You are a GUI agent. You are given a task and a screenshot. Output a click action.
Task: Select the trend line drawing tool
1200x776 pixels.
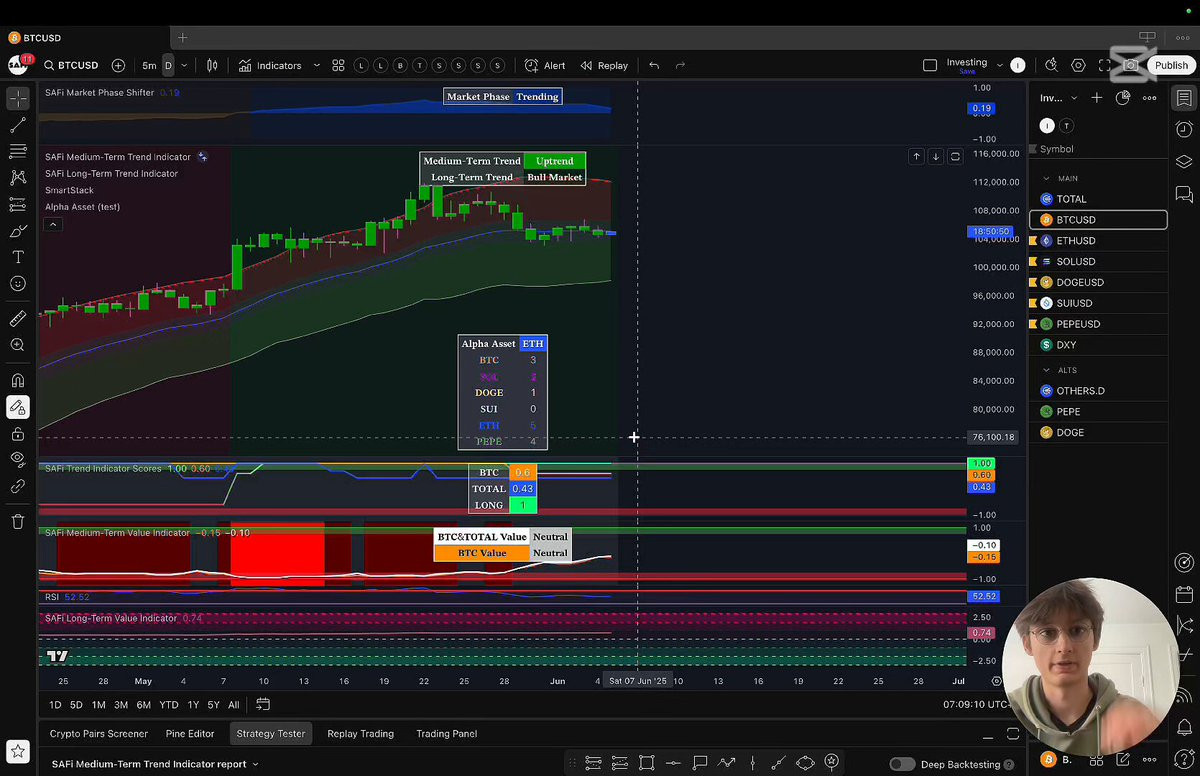point(18,125)
